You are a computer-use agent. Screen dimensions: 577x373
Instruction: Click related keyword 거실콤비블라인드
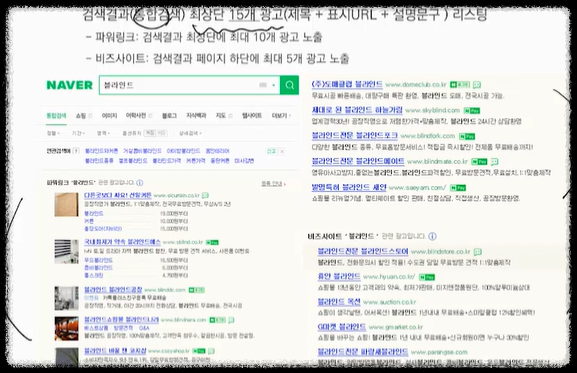[142, 151]
